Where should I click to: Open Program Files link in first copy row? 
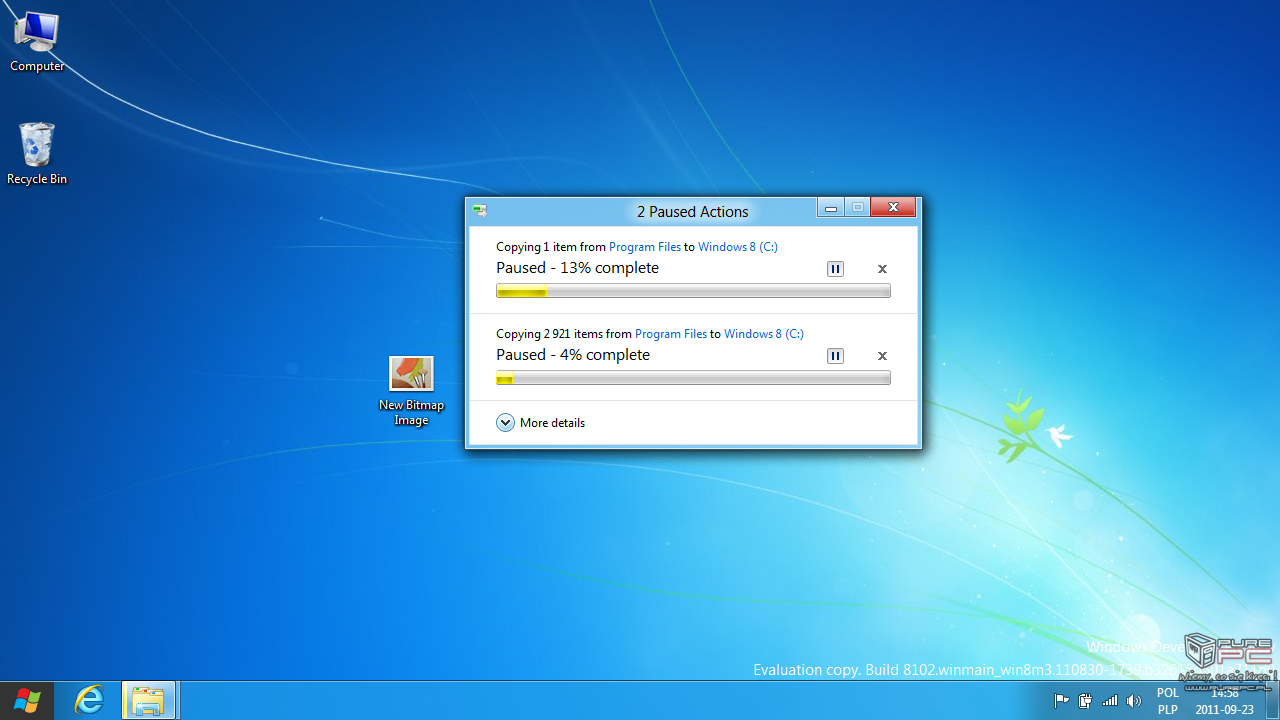click(645, 247)
